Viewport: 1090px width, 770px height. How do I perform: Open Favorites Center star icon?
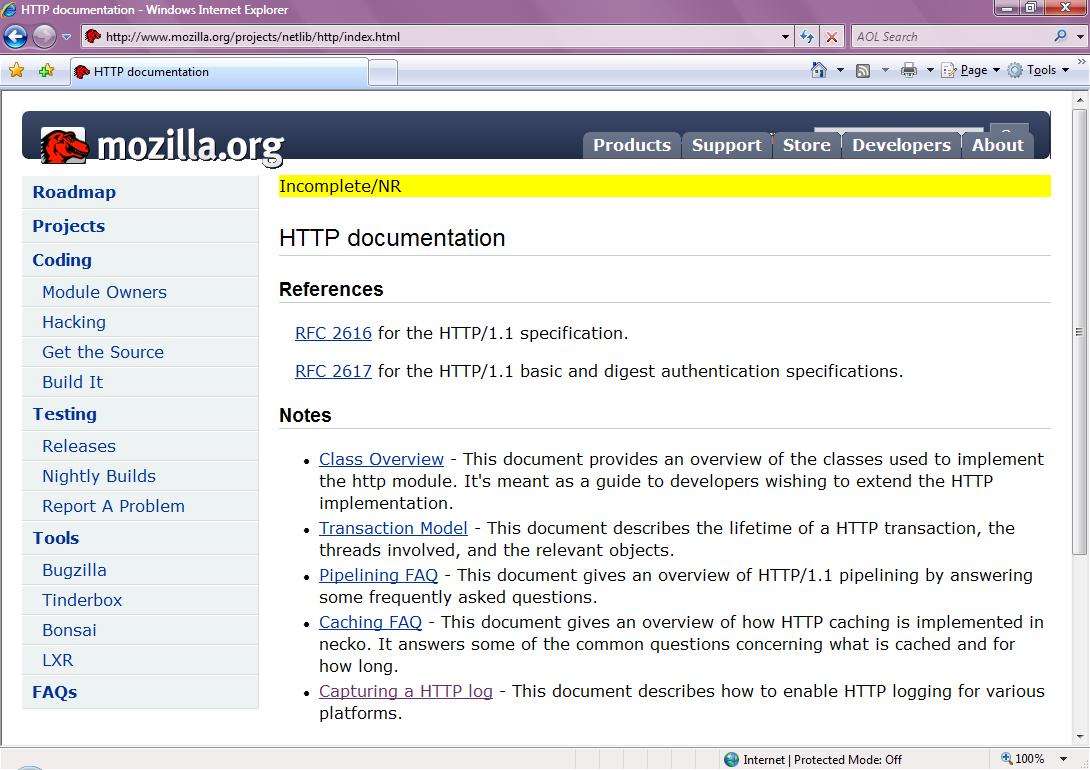[16, 71]
